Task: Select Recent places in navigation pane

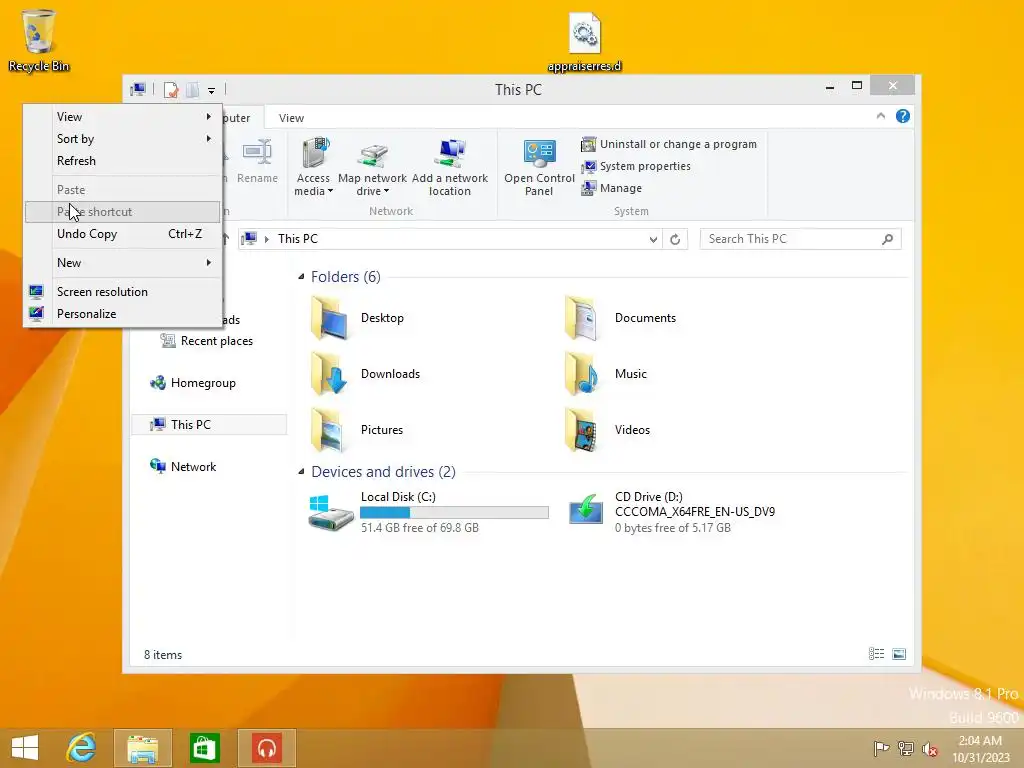Action: (x=206, y=341)
